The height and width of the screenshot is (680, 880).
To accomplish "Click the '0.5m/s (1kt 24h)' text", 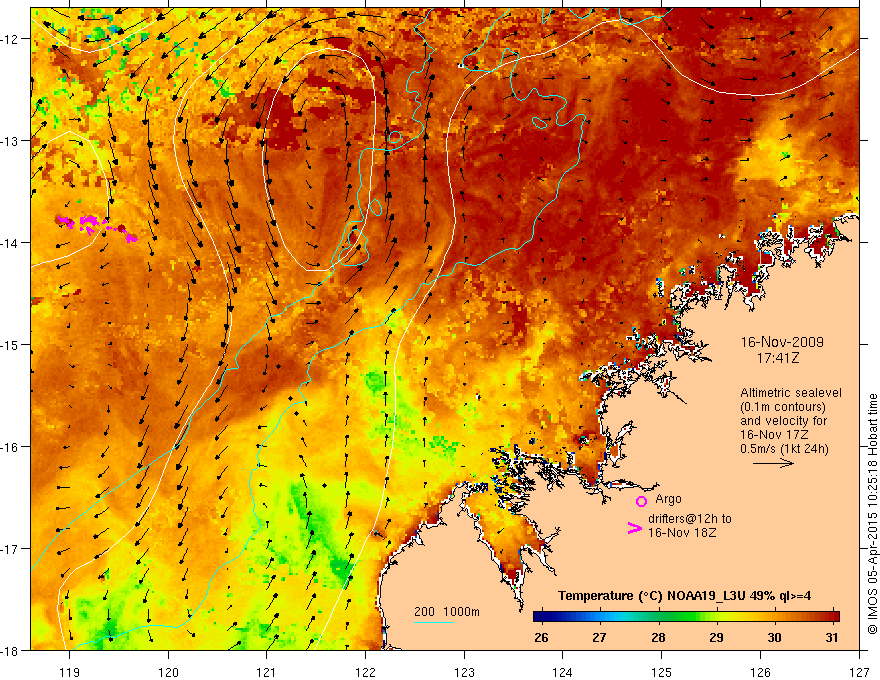I will (x=784, y=449).
